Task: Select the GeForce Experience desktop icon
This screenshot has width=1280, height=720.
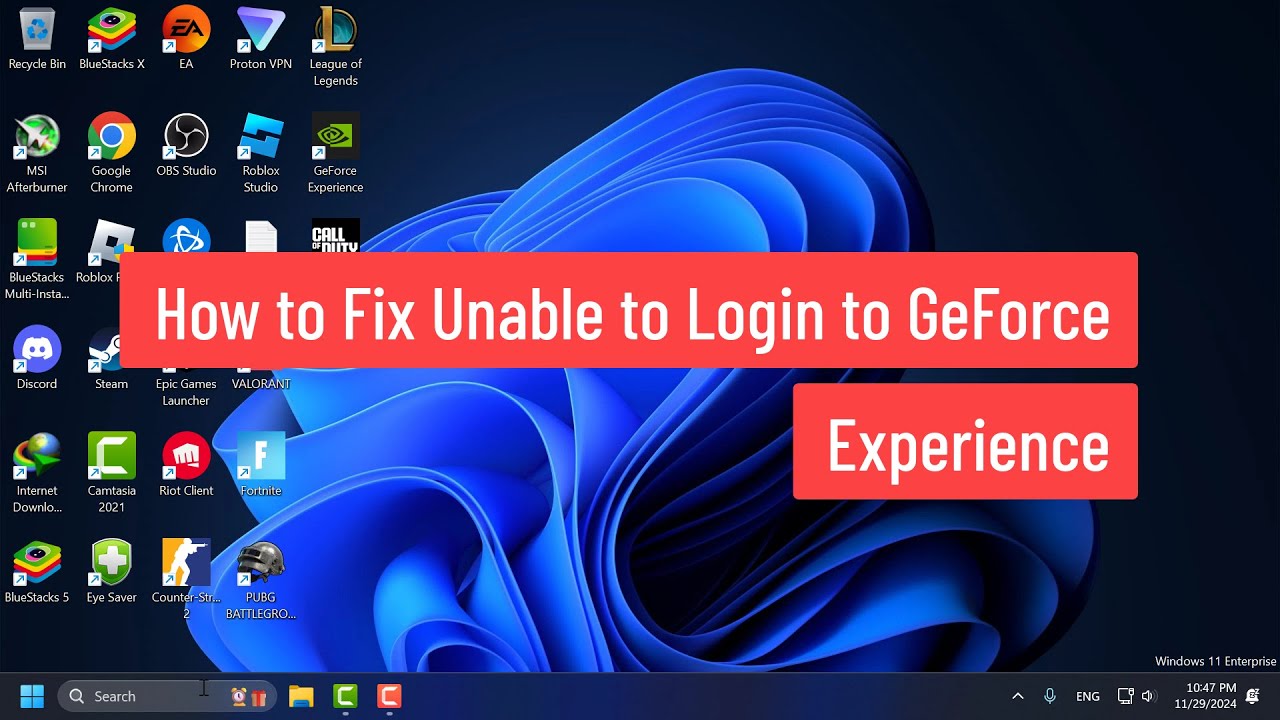Action: 335,153
